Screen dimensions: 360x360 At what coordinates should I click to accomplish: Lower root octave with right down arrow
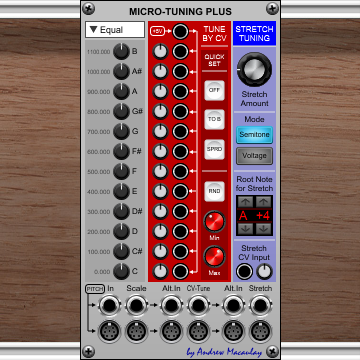click(x=264, y=229)
